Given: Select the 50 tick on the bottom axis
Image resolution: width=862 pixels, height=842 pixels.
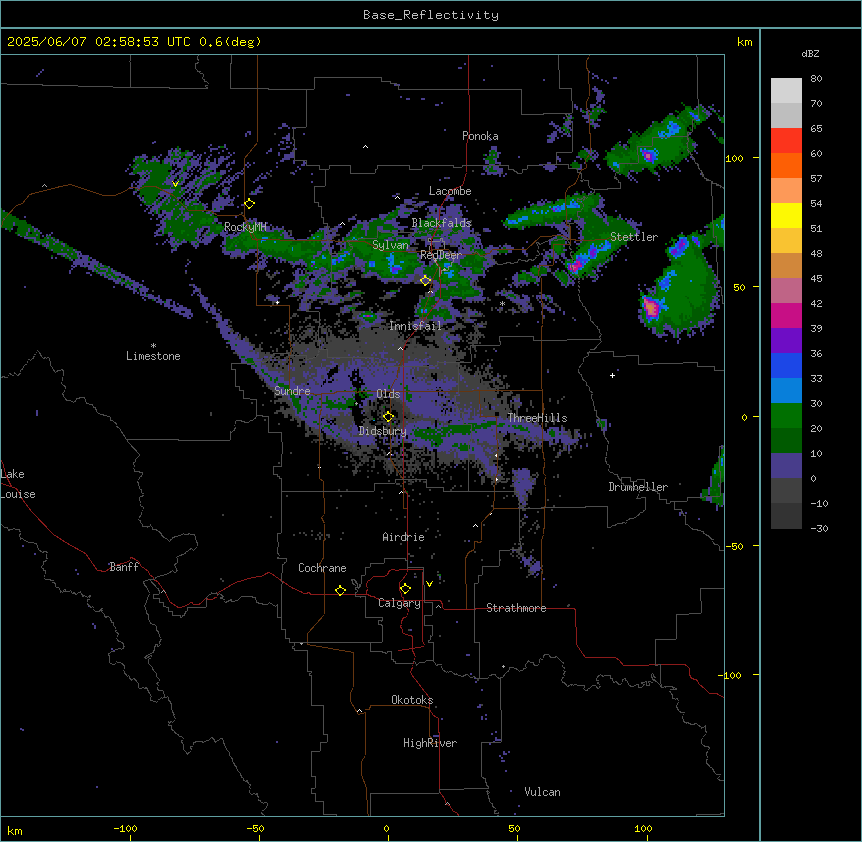Looking at the screenshot, I should tap(514, 828).
